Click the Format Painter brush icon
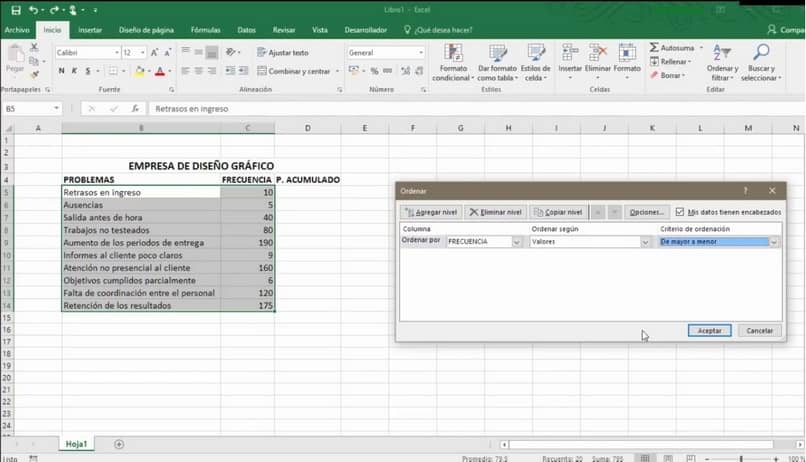The width and height of the screenshot is (806, 462). [34, 75]
